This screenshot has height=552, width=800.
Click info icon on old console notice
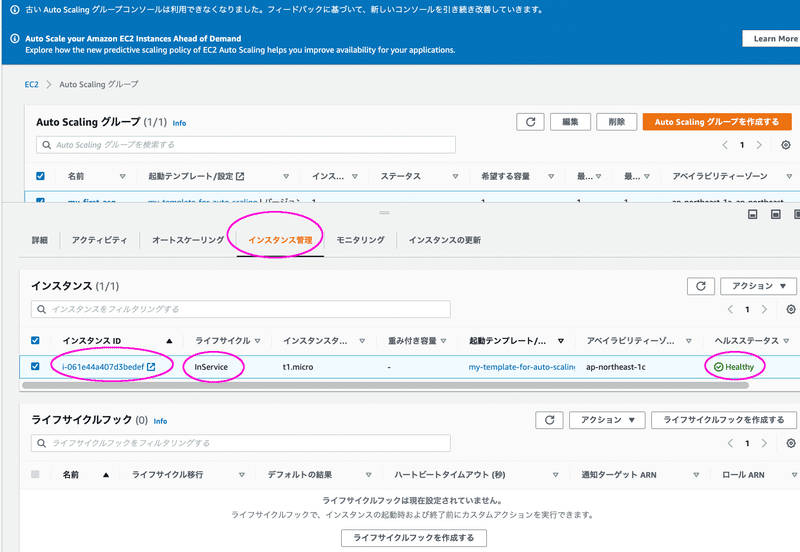pos(15,10)
